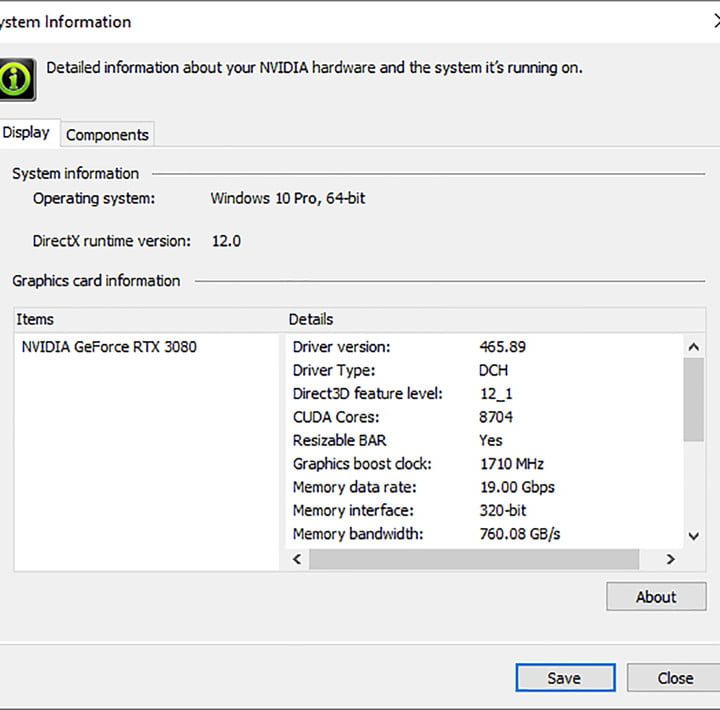
Task: Click the Driver version: label
Action: point(341,347)
